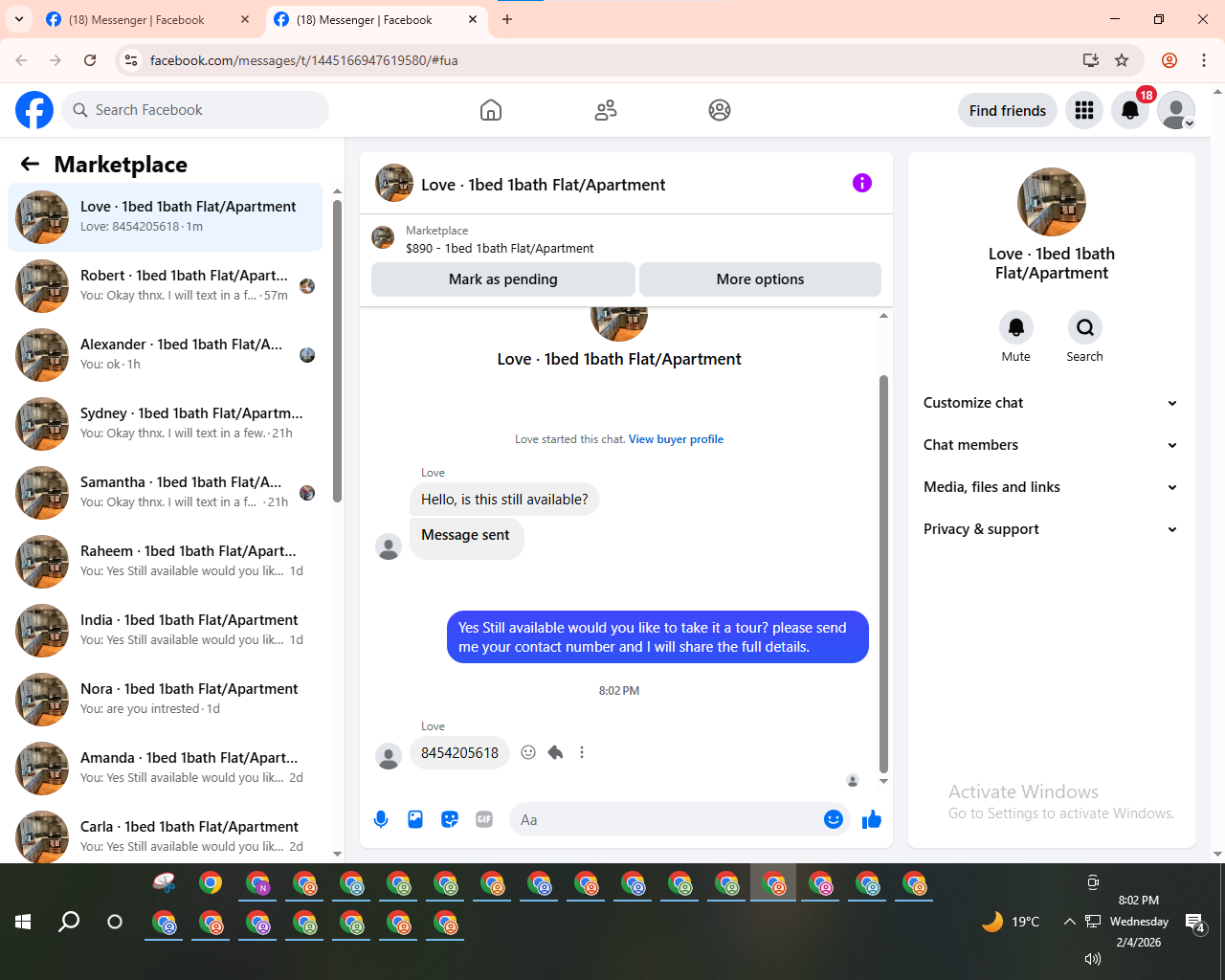This screenshot has height=980, width=1225.
Task: Expand Chat members section
Action: point(1051,445)
